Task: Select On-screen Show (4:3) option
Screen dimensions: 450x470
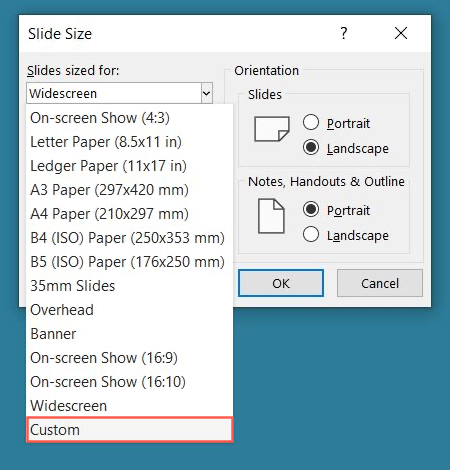Action: 130,118
